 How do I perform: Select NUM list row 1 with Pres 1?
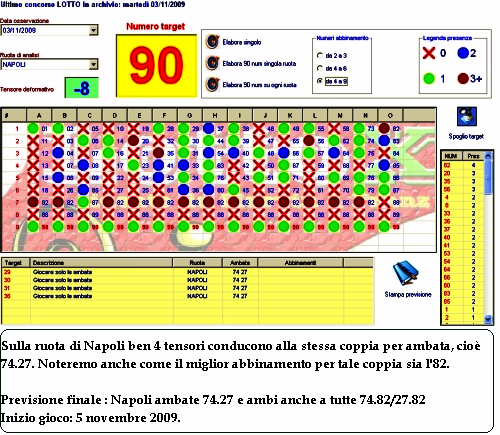click(463, 309)
